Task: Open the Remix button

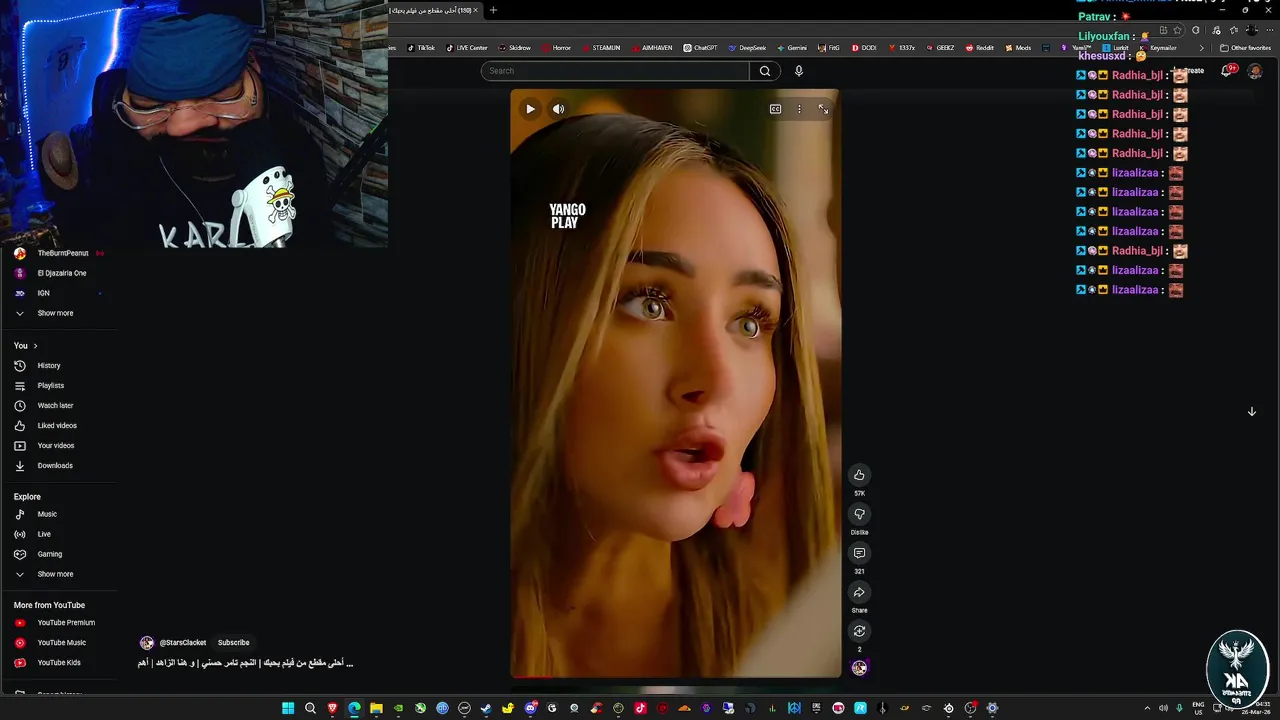Action: click(x=859, y=631)
